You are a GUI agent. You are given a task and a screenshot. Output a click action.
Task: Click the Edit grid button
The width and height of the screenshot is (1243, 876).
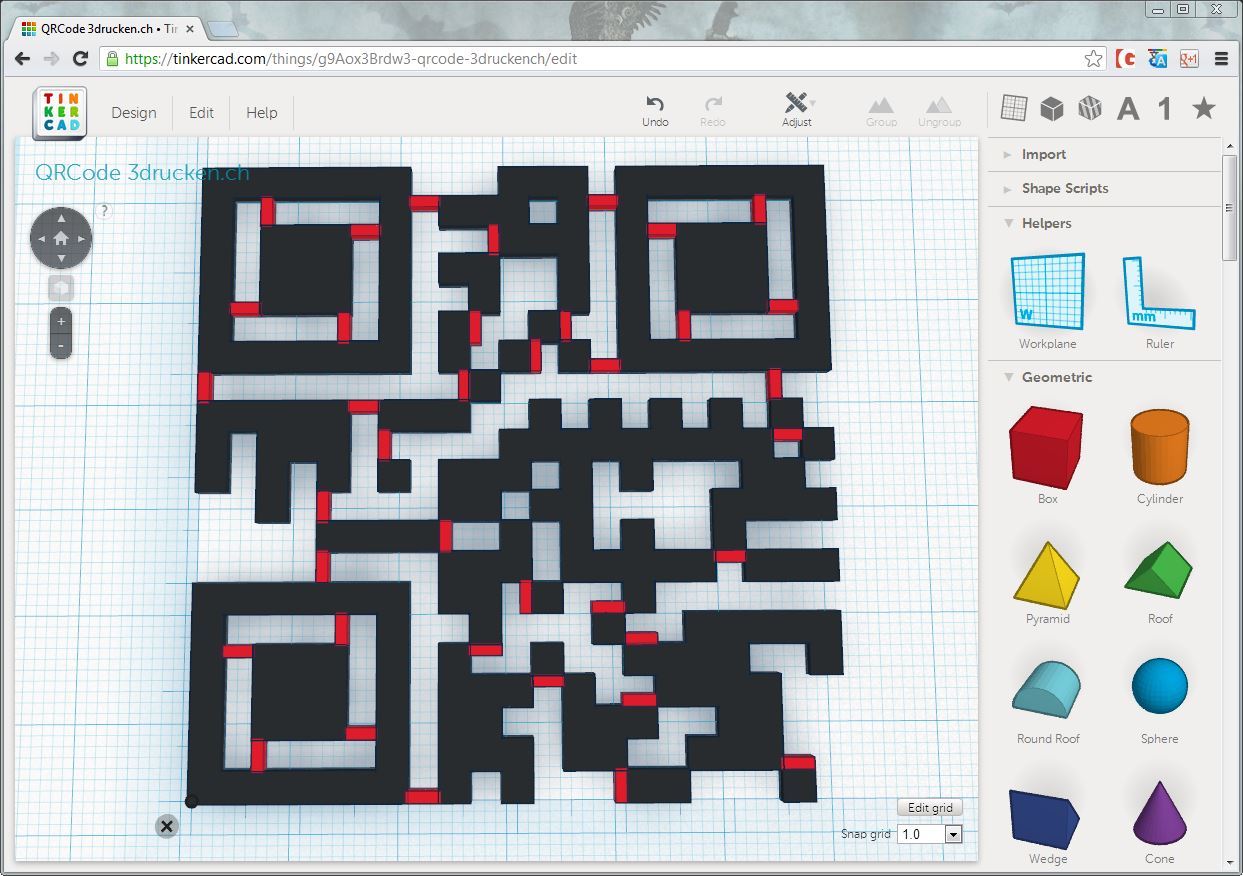[930, 808]
